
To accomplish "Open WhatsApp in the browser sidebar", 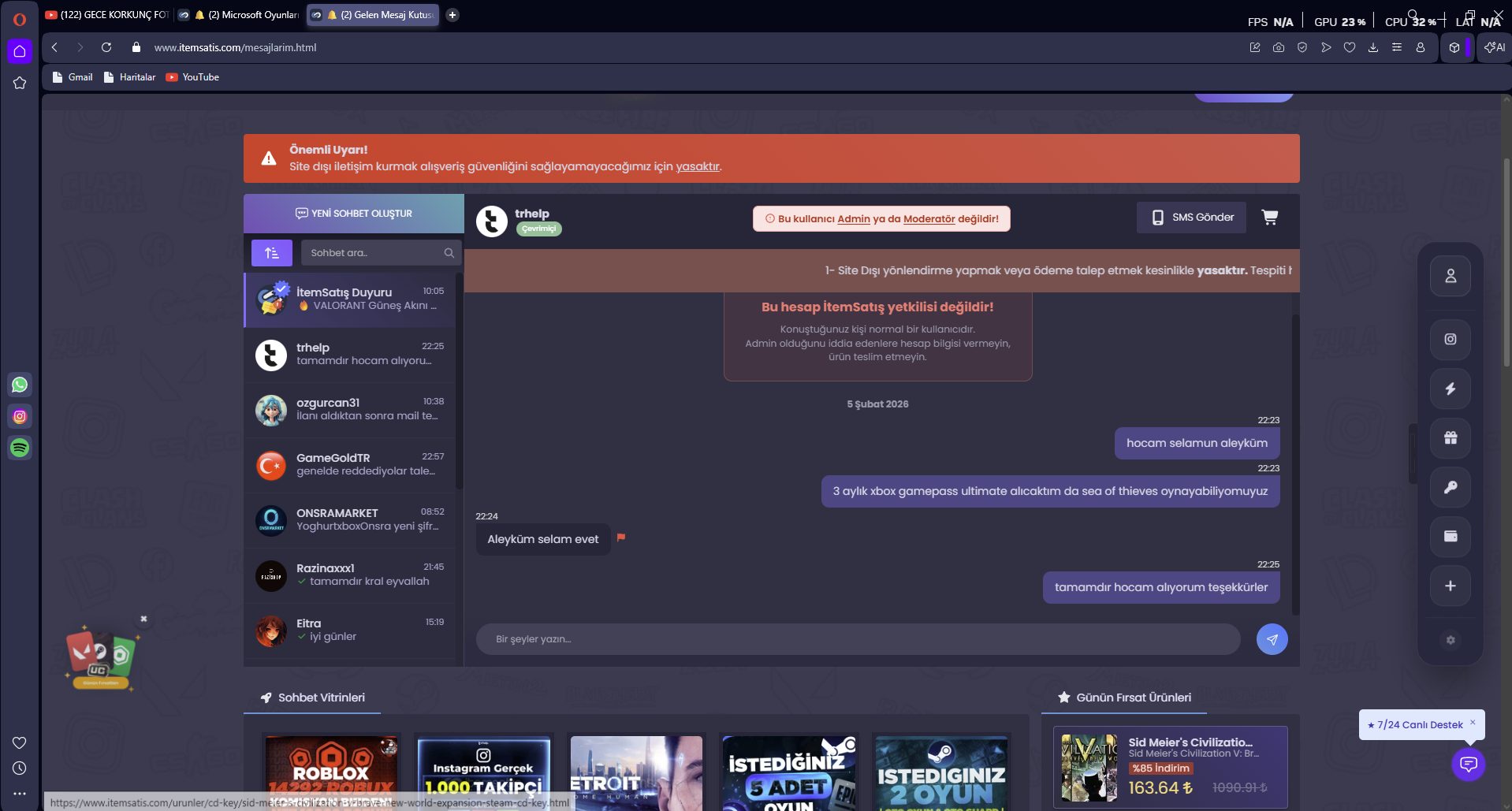I will 20,385.
